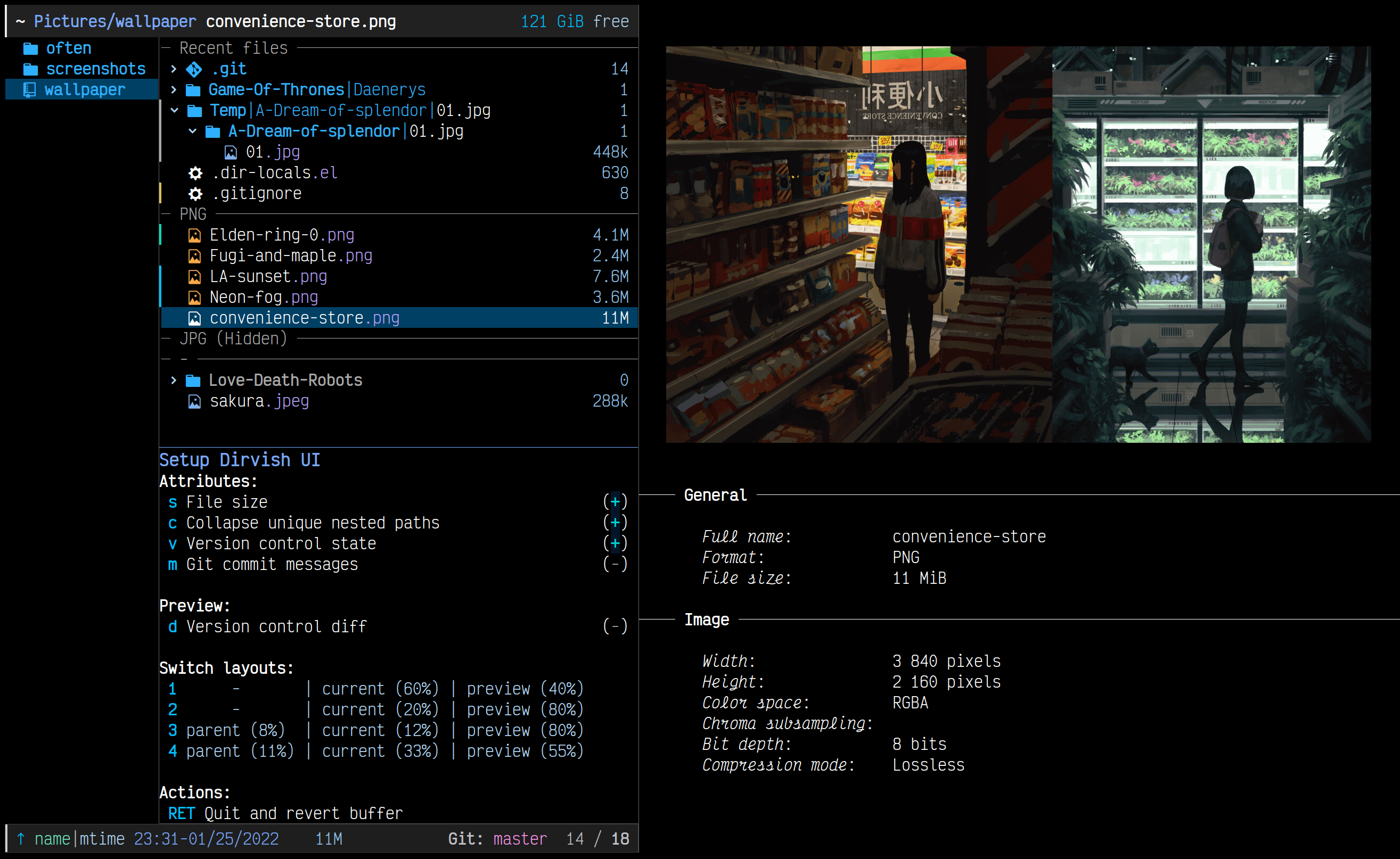Select the 'often' bookmark in parent pane

pyautogui.click(x=68, y=48)
